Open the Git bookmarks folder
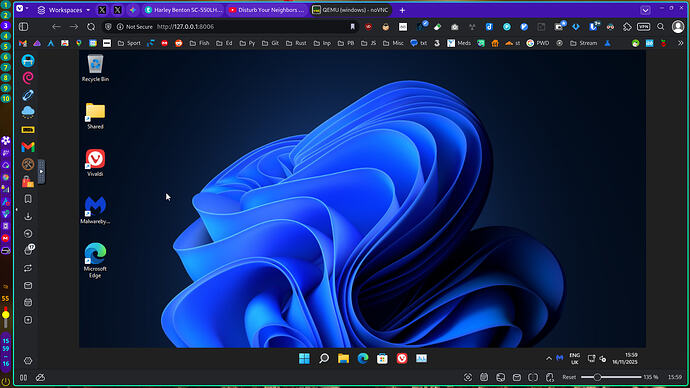Image resolution: width=690 pixels, height=388 pixels. tap(271, 43)
